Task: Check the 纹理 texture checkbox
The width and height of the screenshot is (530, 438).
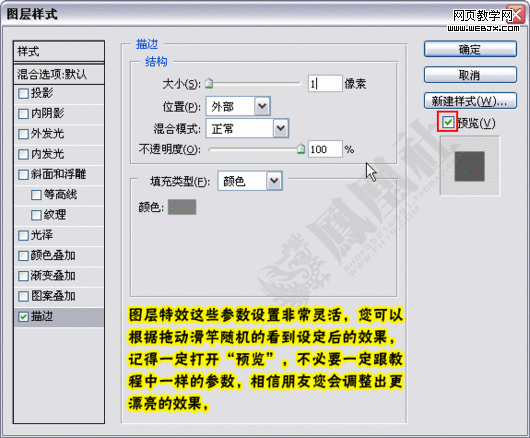Action: pyautogui.click(x=36, y=215)
